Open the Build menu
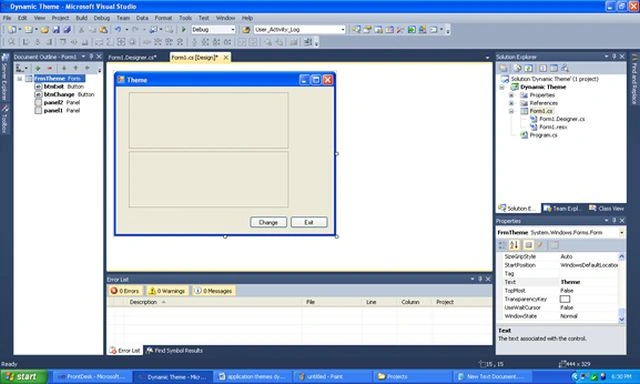Image resolution: width=640 pixels, height=384 pixels. [x=81, y=18]
